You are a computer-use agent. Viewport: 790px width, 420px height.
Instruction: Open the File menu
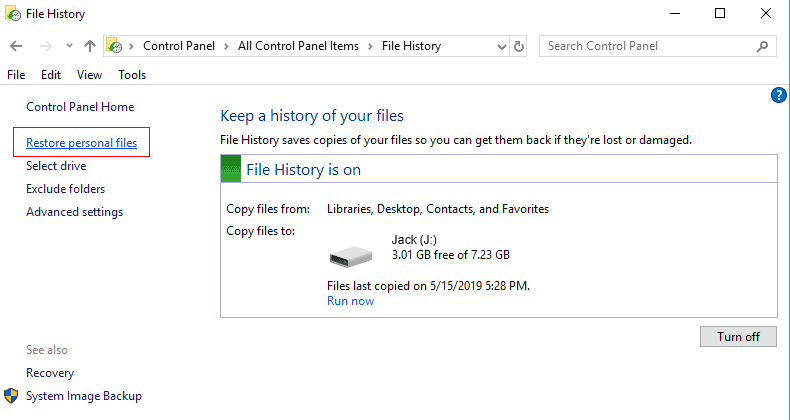[16, 75]
